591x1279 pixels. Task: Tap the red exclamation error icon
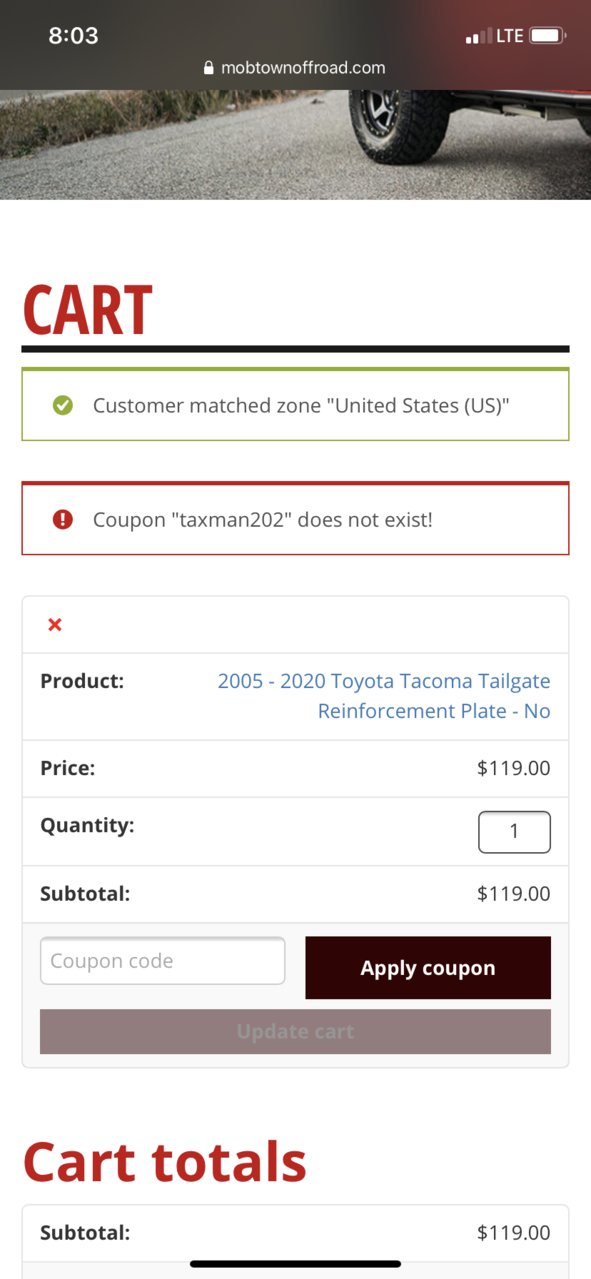pyautogui.click(x=62, y=519)
